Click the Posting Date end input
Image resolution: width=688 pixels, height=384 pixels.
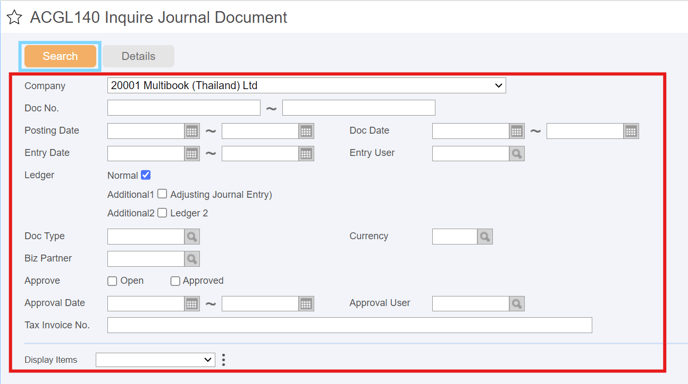click(260, 131)
